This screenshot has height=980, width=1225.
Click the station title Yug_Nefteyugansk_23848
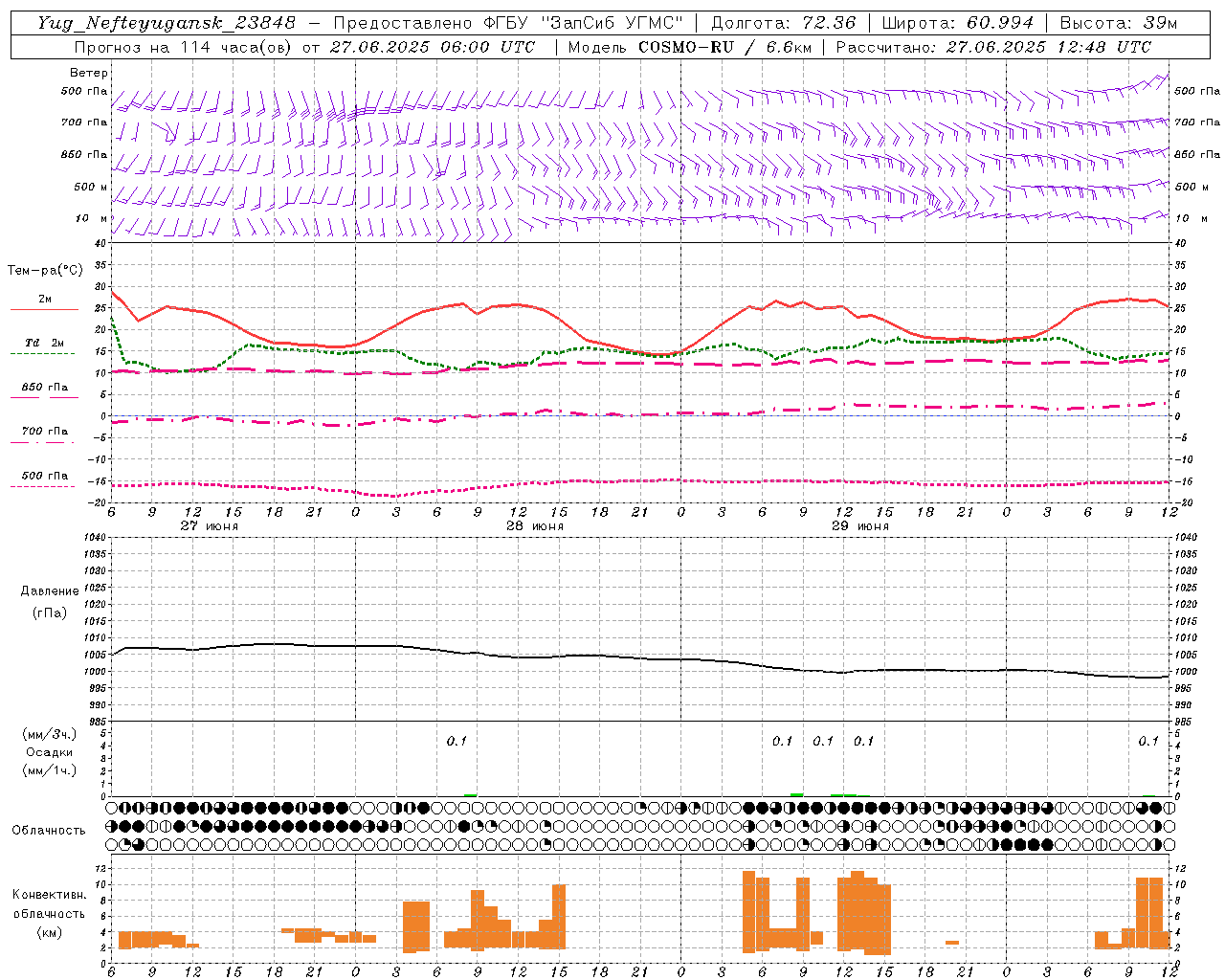pyautogui.click(x=167, y=23)
